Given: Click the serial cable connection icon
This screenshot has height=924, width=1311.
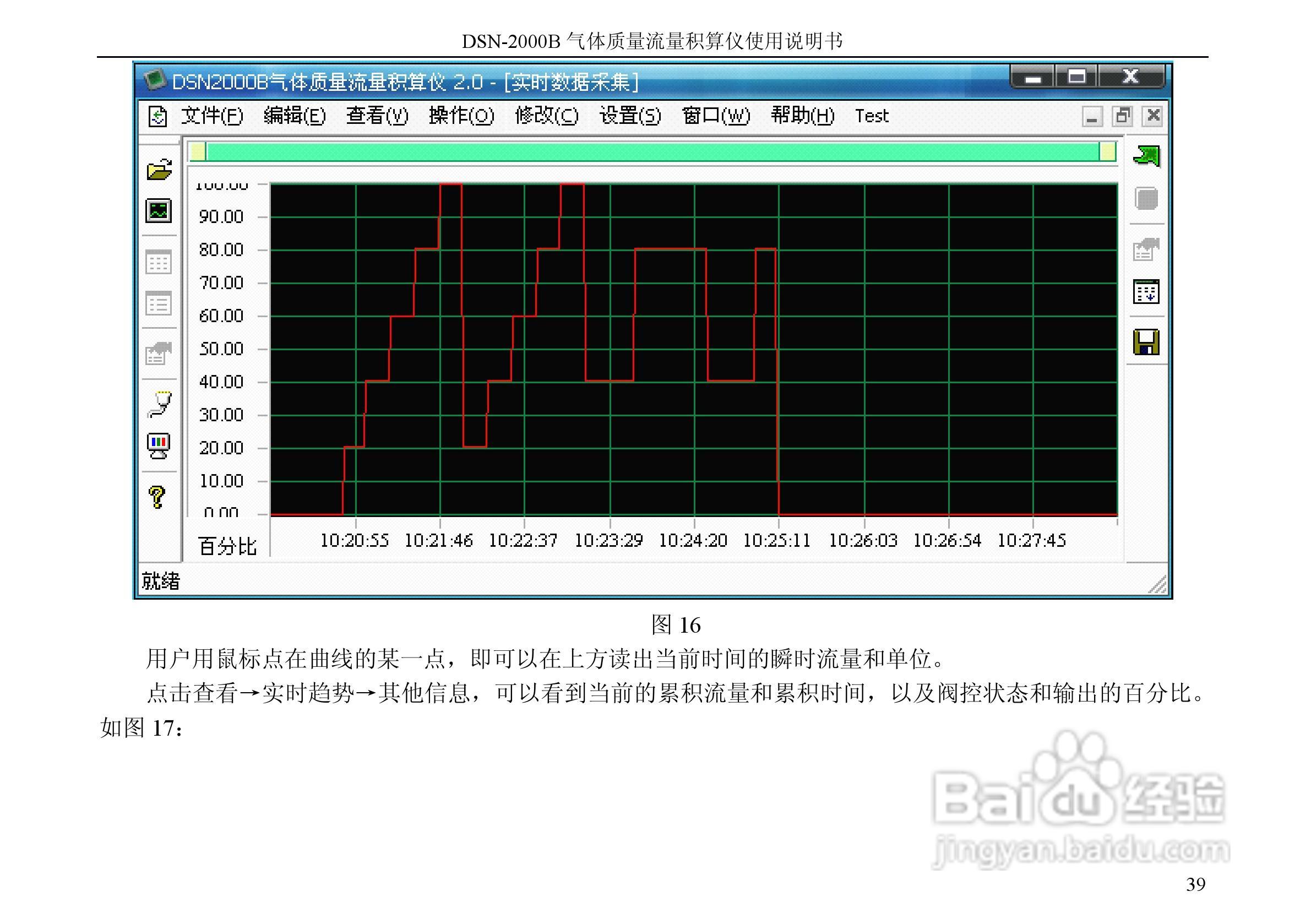Looking at the screenshot, I should click(x=159, y=404).
